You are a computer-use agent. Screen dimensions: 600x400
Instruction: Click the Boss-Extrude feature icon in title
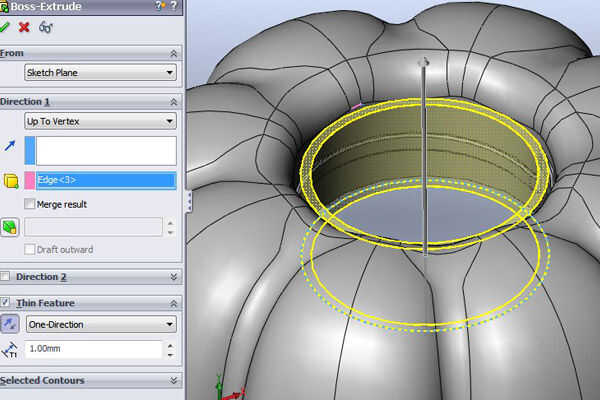pyautogui.click(x=4, y=7)
